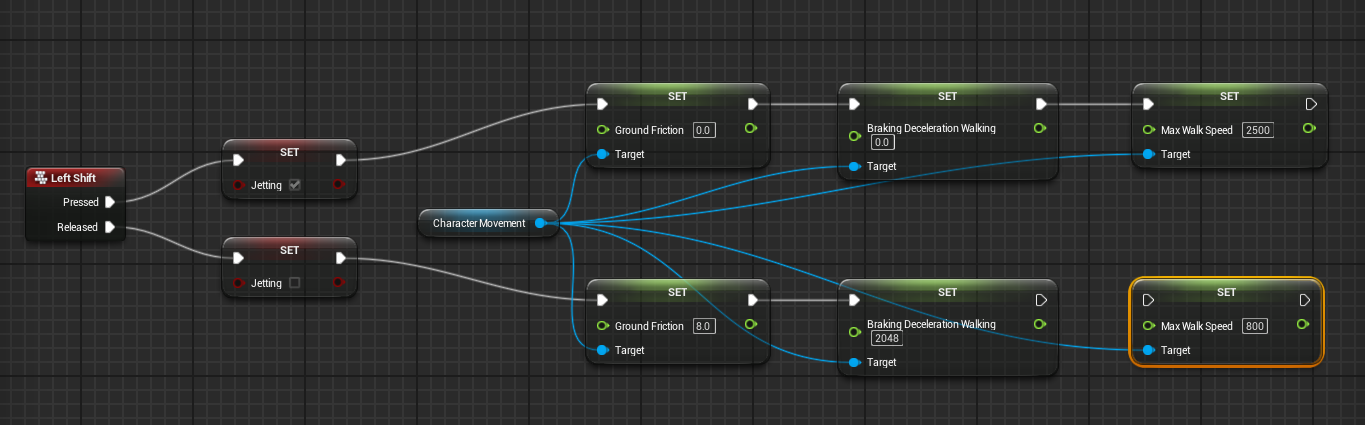Screen dimensions: 1365x425
Task: Click red input pin of unchecked Jetting SET node
Action: point(240,283)
